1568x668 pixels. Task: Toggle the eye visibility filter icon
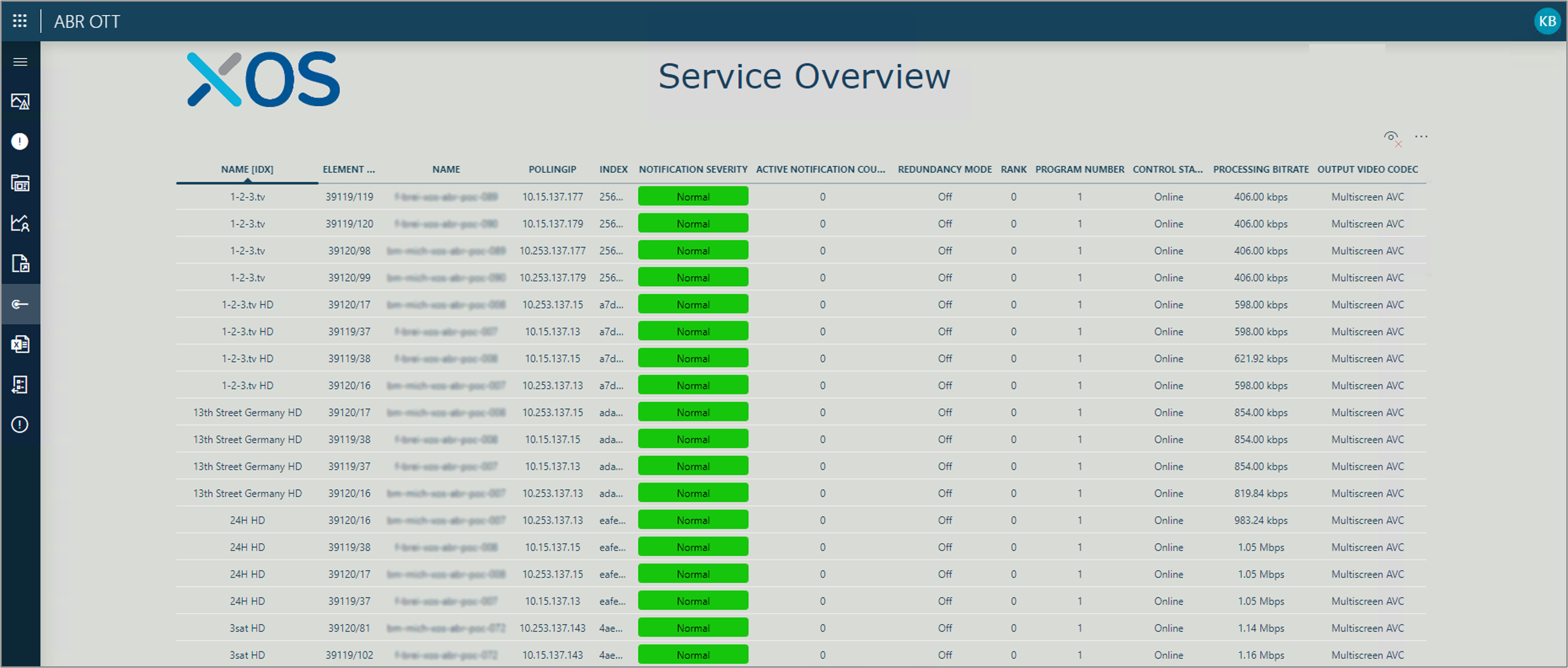coord(1392,138)
